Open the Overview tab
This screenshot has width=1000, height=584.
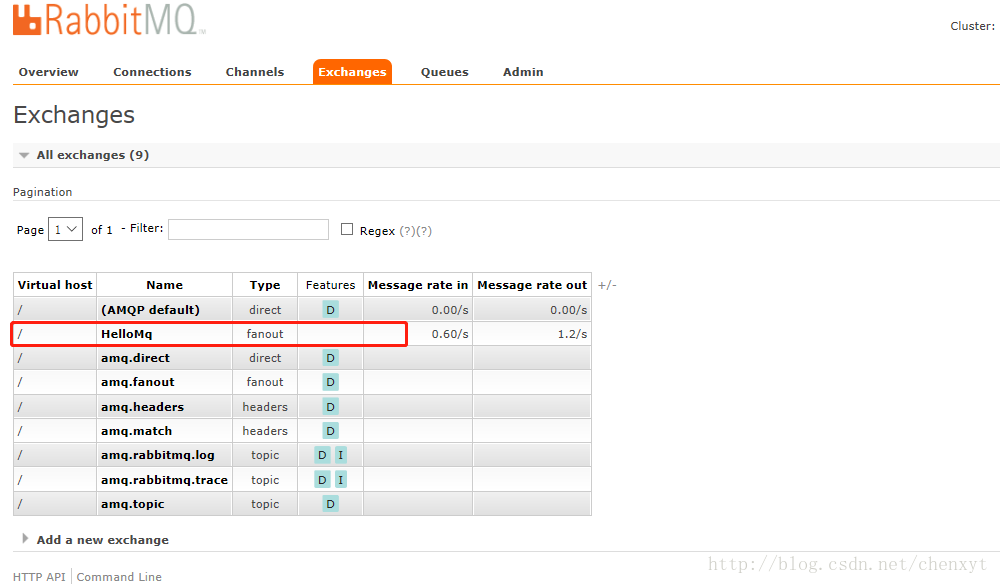click(48, 72)
